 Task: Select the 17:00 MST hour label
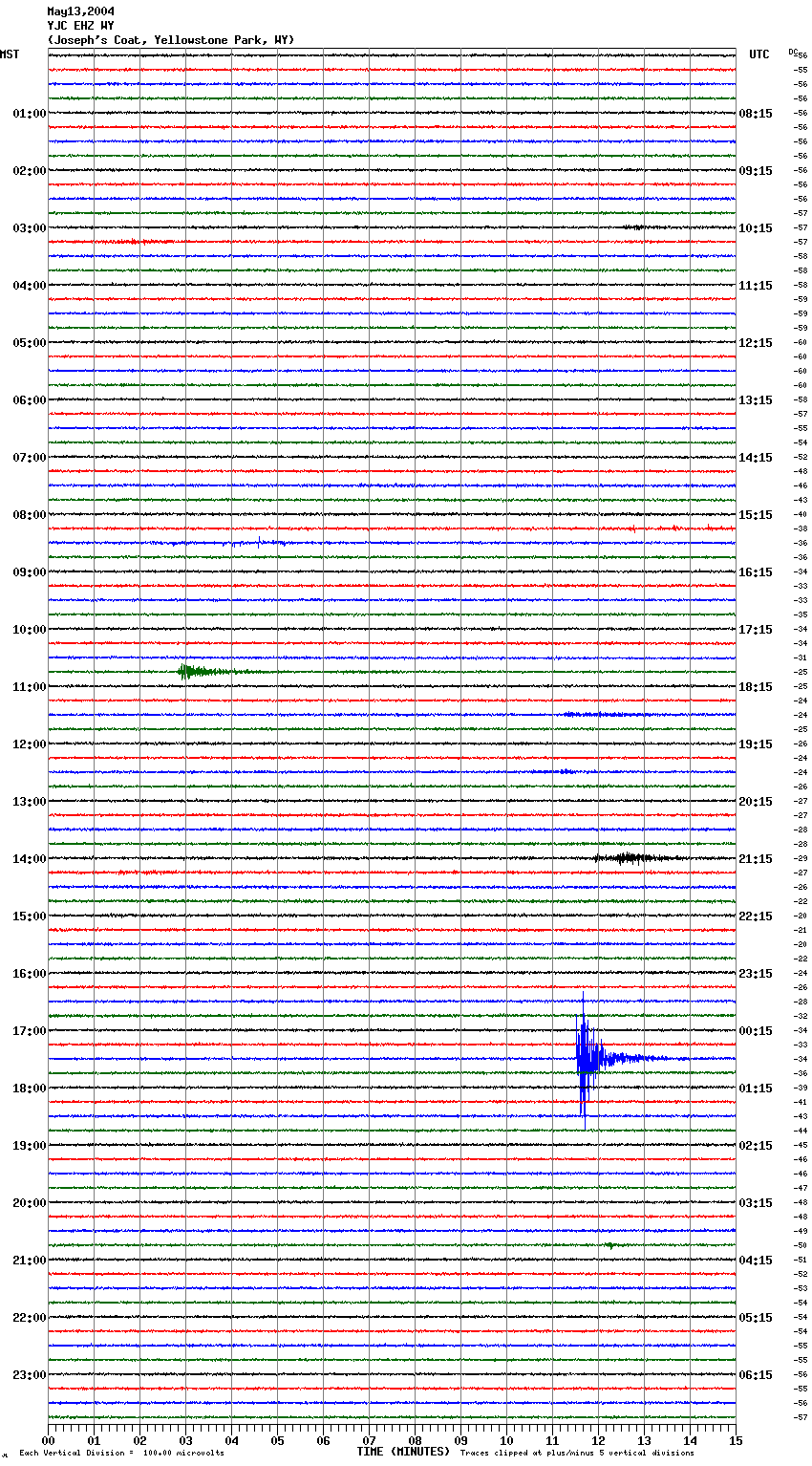(30, 1031)
